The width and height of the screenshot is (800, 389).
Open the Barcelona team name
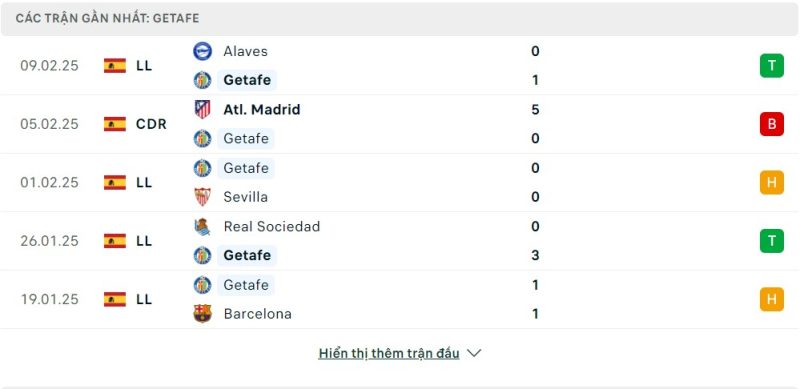pos(258,313)
